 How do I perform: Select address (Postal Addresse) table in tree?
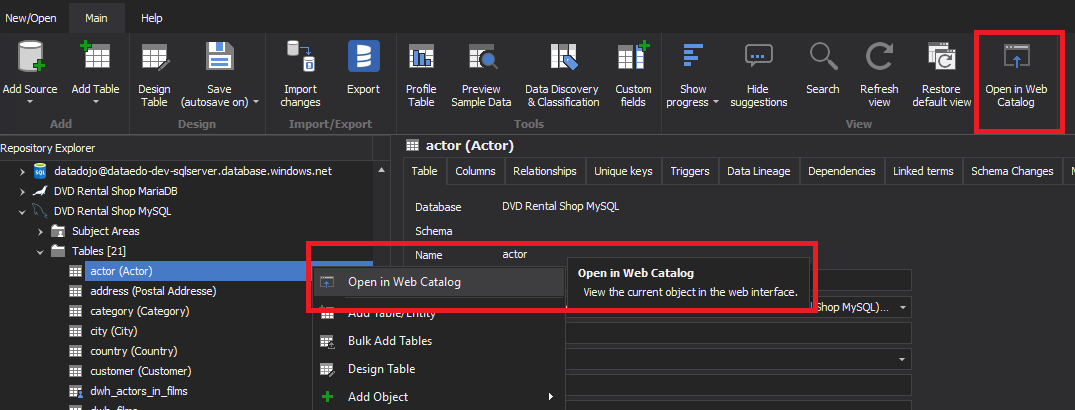click(152, 291)
